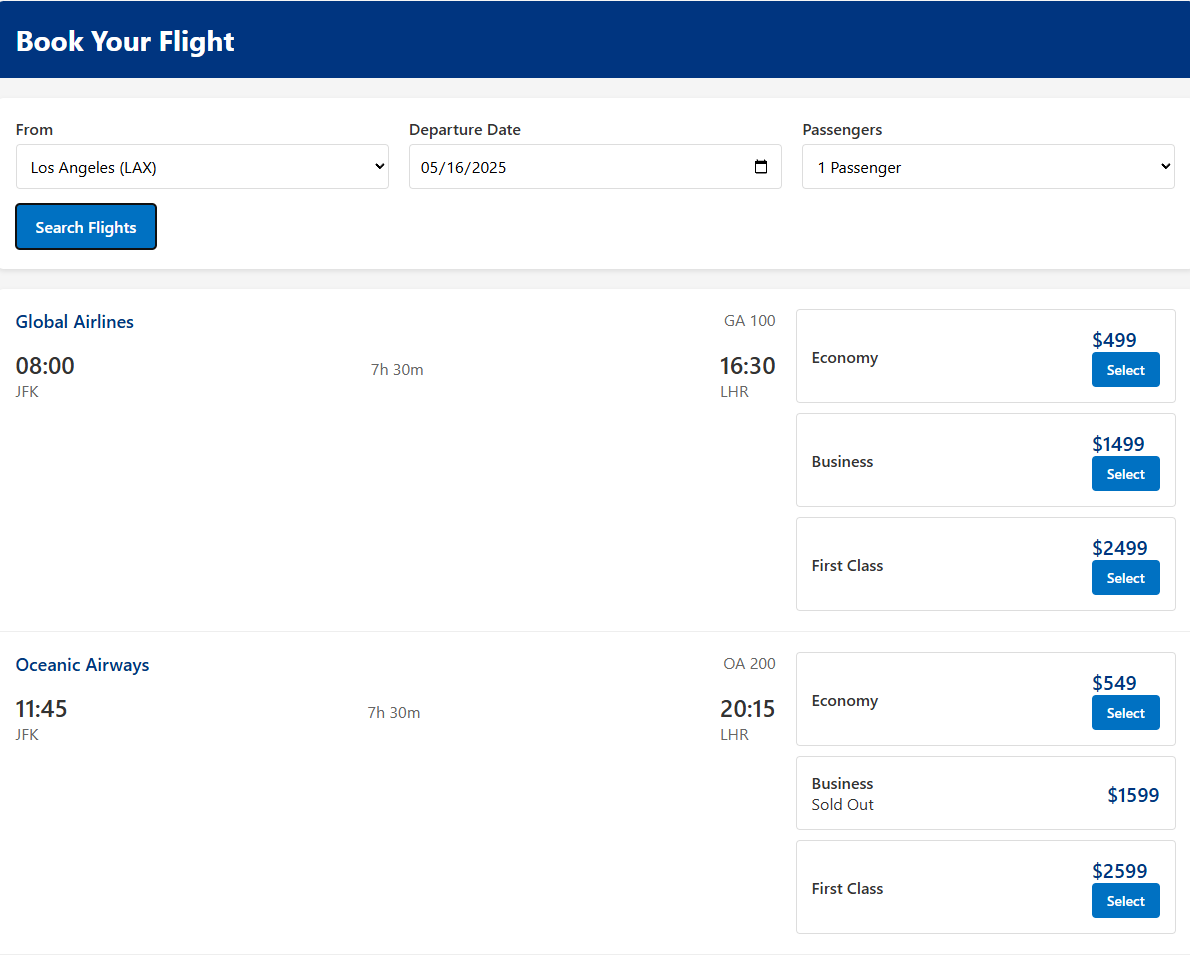Click the $1599 Business price
Image resolution: width=1190 pixels, height=968 pixels.
1133,795
